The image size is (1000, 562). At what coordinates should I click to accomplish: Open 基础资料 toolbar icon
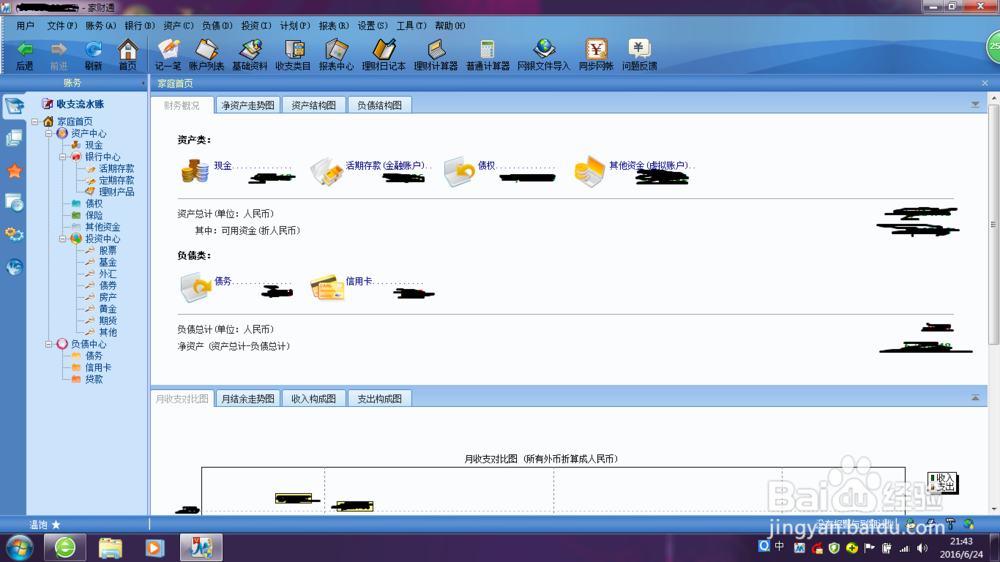point(249,55)
